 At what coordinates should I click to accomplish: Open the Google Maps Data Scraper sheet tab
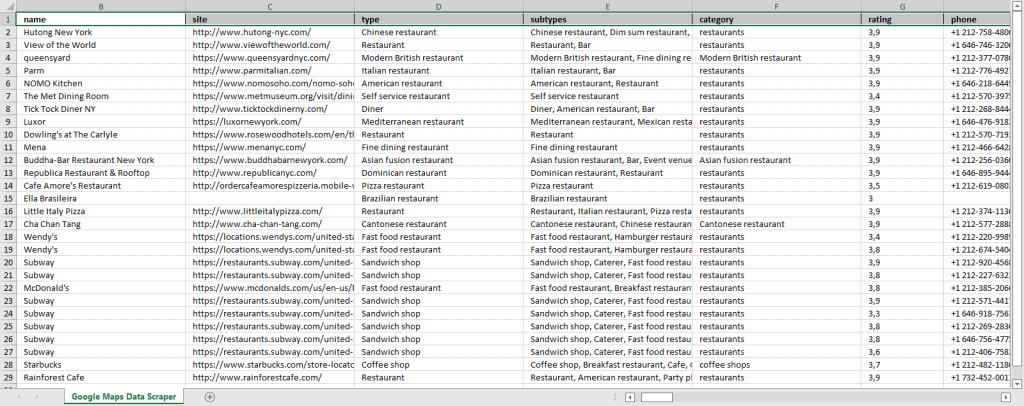[x=124, y=397]
